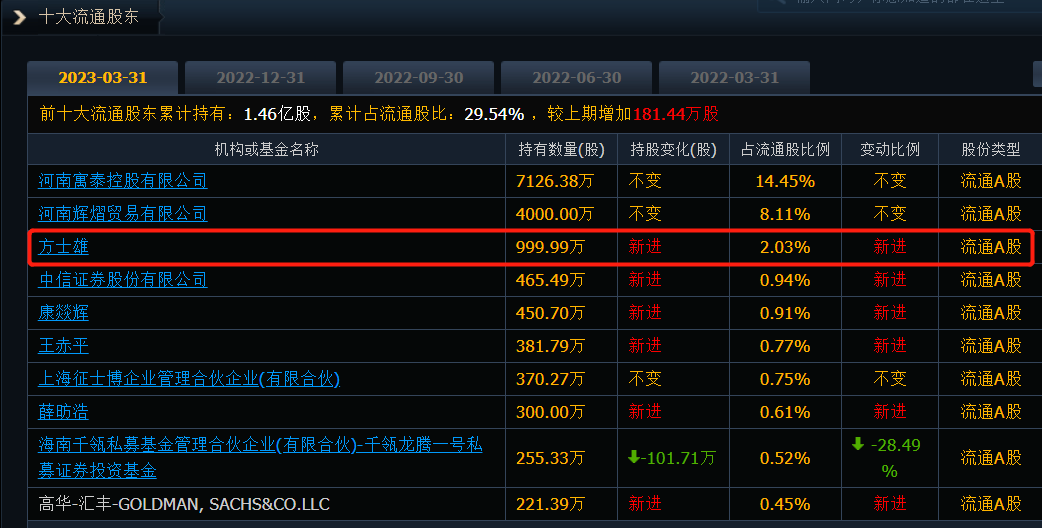Click the 高华-汇丰-GOLDMAN, SACHS&CO.LLC row name

[x=184, y=504]
